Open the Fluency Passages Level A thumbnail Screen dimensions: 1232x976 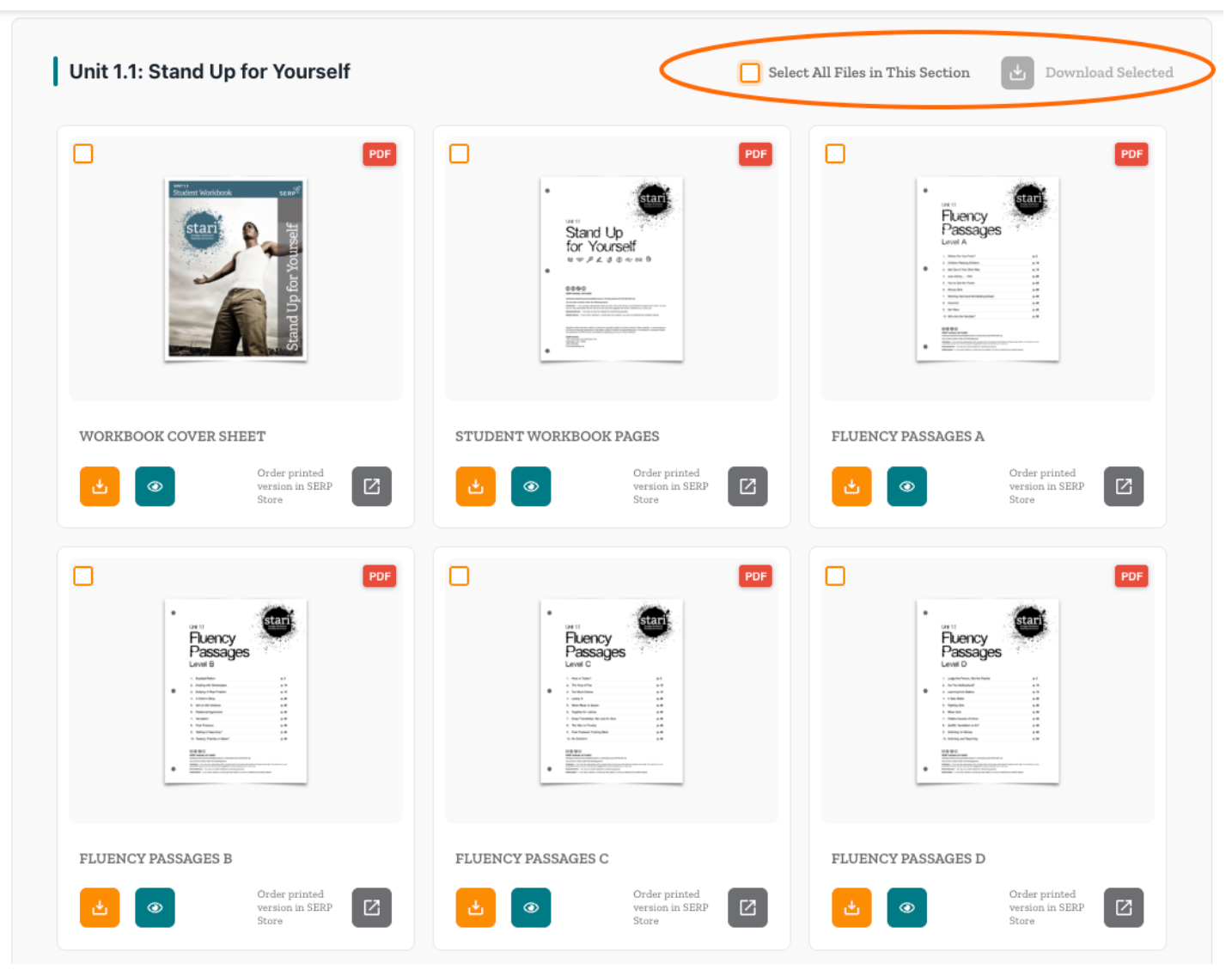[x=987, y=270]
